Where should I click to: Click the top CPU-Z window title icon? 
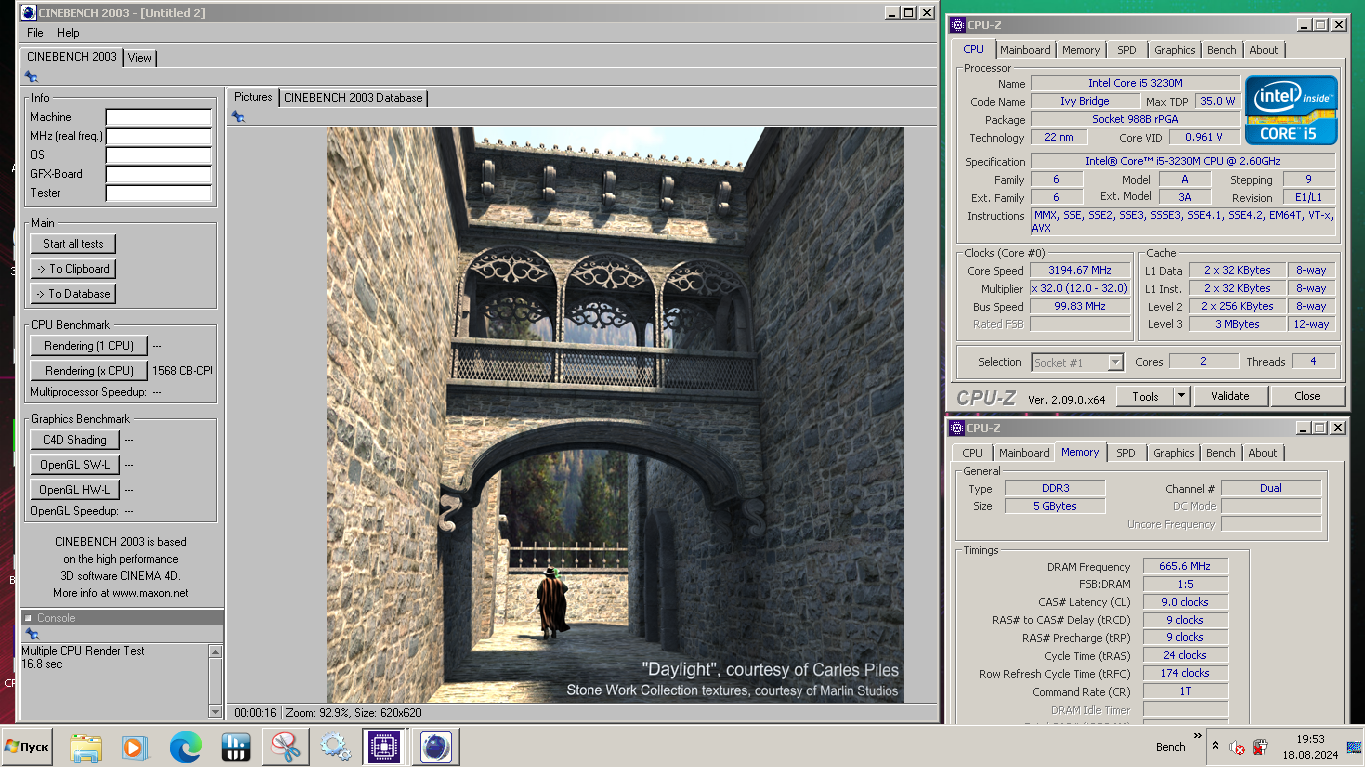tap(957, 24)
